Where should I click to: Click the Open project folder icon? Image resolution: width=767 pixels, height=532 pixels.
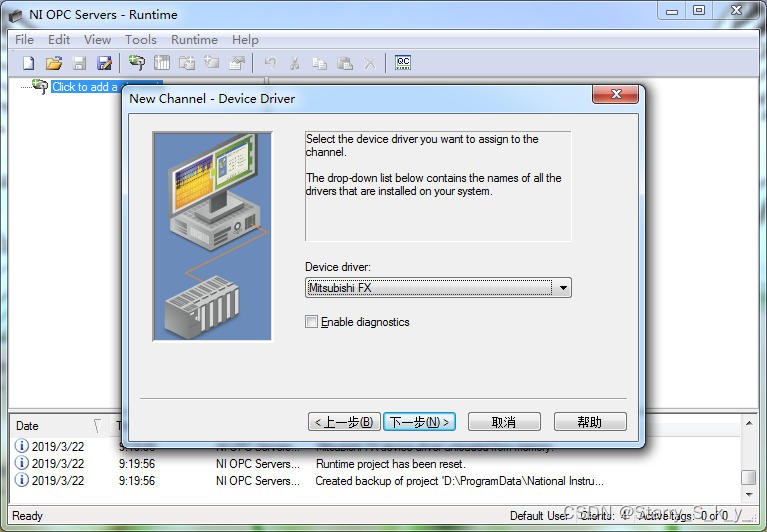tap(54, 63)
